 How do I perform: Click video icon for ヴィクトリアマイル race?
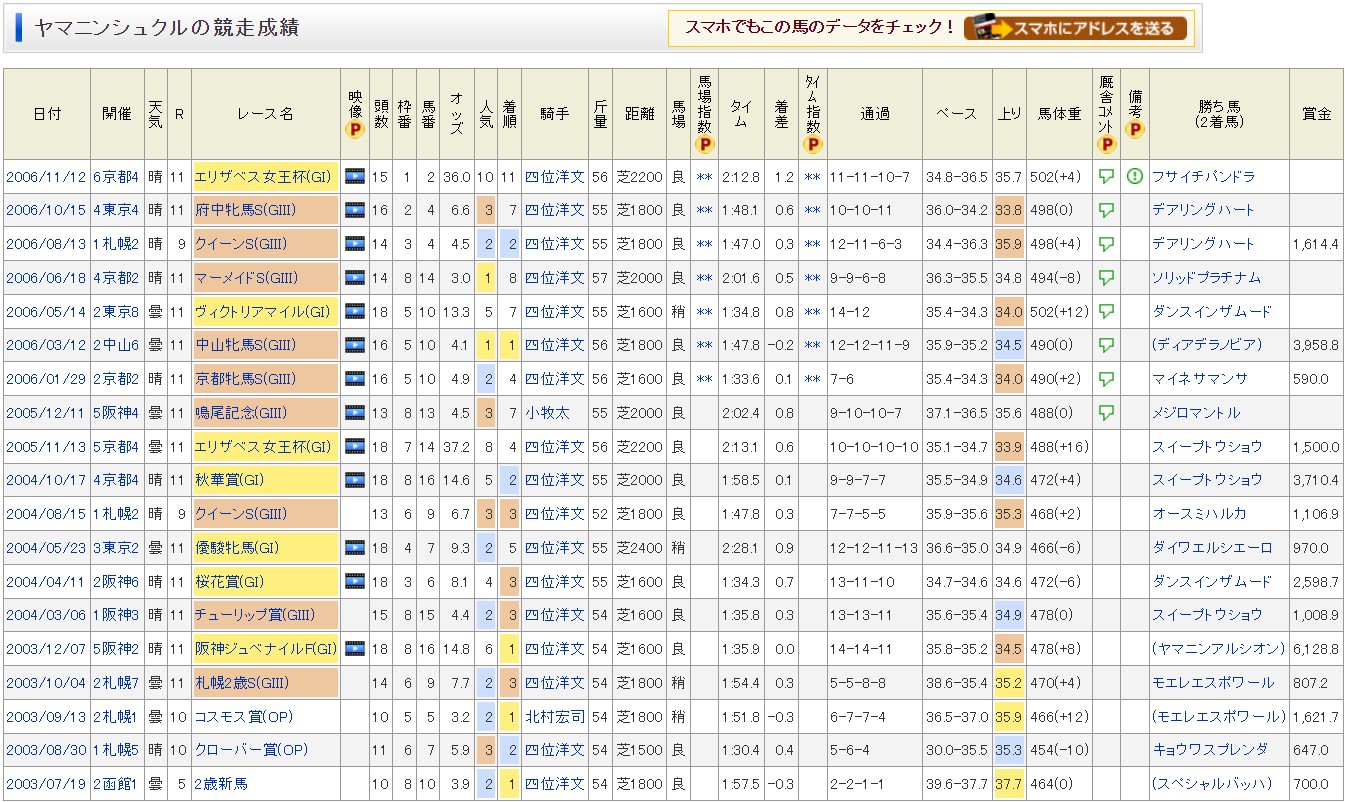(x=354, y=311)
